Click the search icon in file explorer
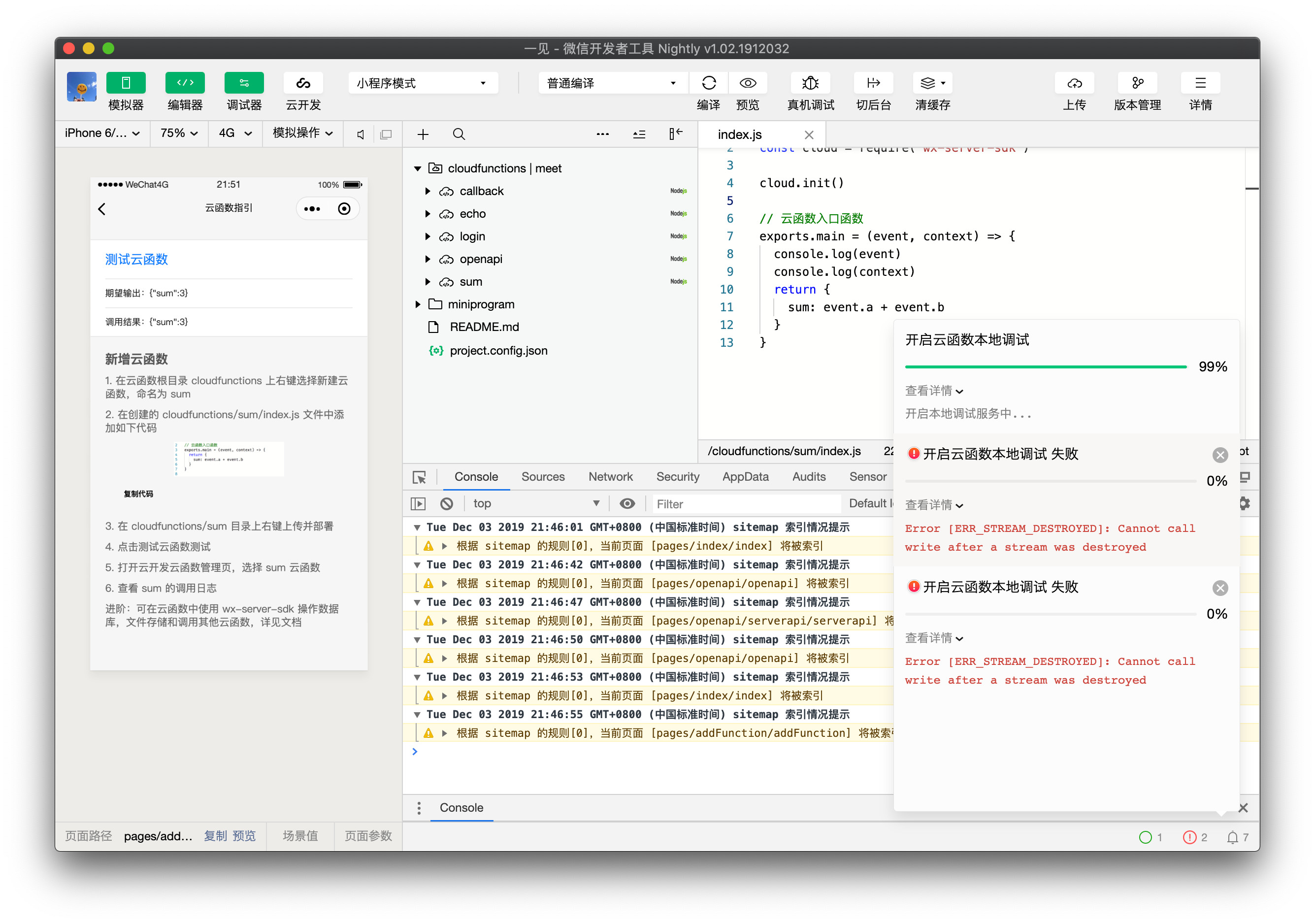This screenshot has height=924, width=1315. (458, 134)
